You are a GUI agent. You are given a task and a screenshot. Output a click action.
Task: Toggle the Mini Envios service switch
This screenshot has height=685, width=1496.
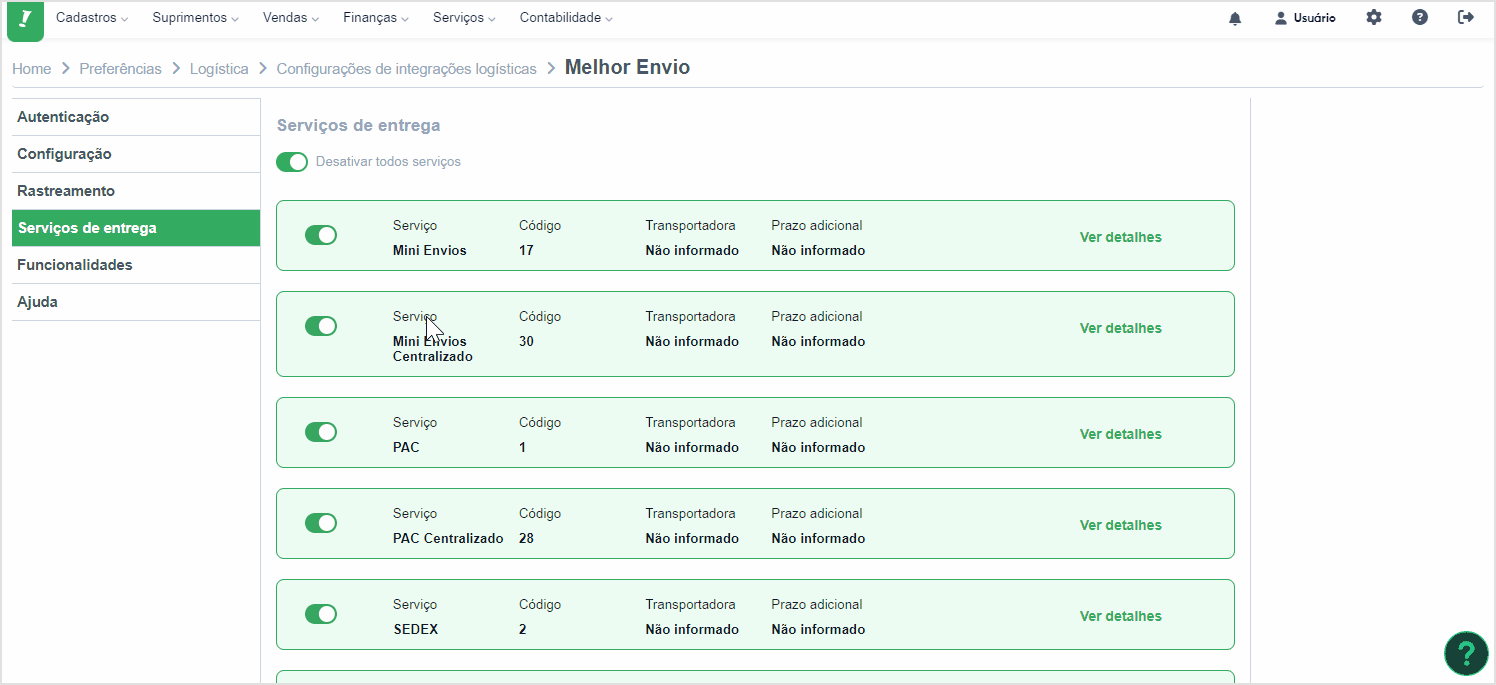coord(321,235)
